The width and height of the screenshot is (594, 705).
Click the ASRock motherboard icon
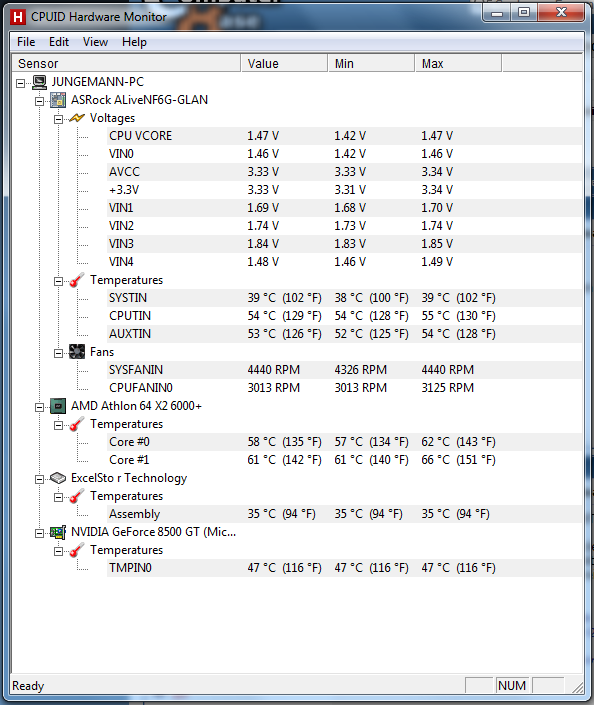click(58, 100)
